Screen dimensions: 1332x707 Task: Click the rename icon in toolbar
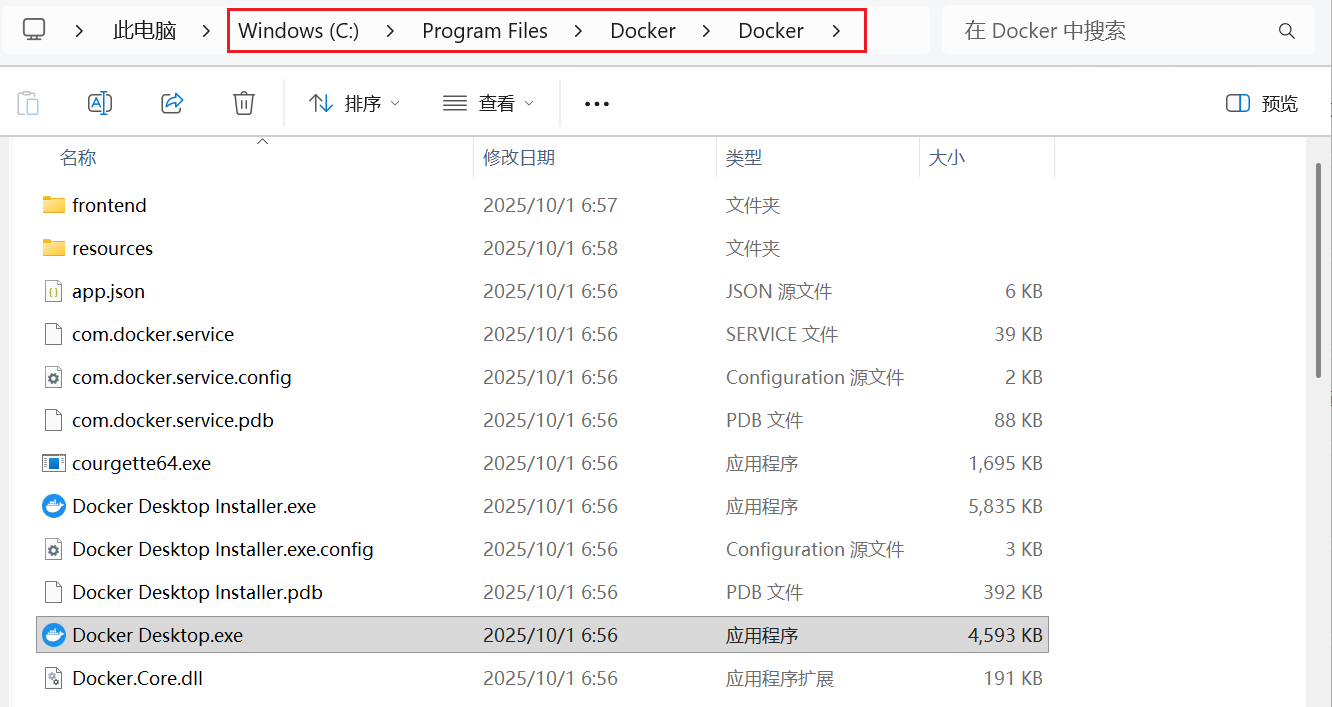(100, 103)
